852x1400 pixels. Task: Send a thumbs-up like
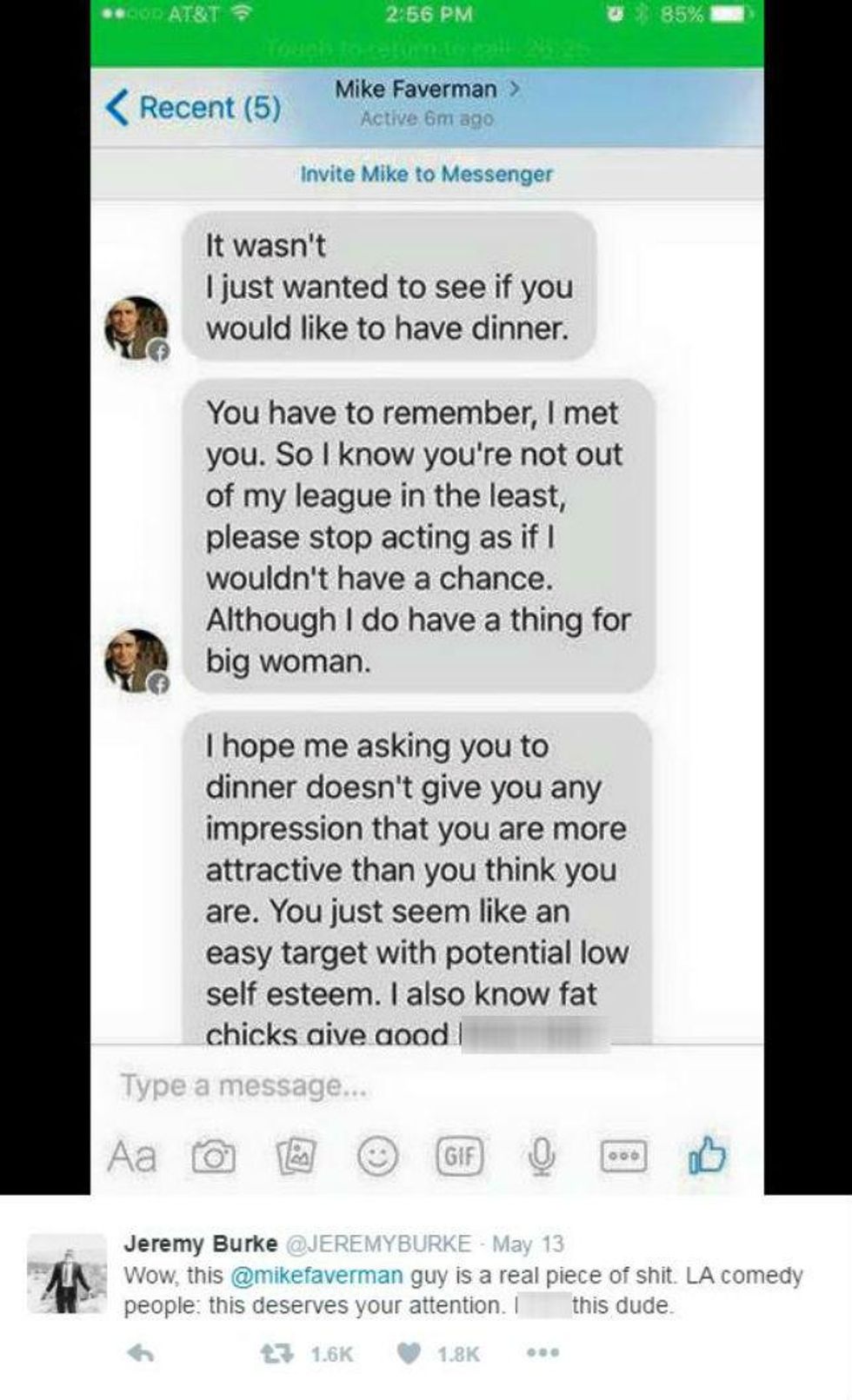[707, 1155]
